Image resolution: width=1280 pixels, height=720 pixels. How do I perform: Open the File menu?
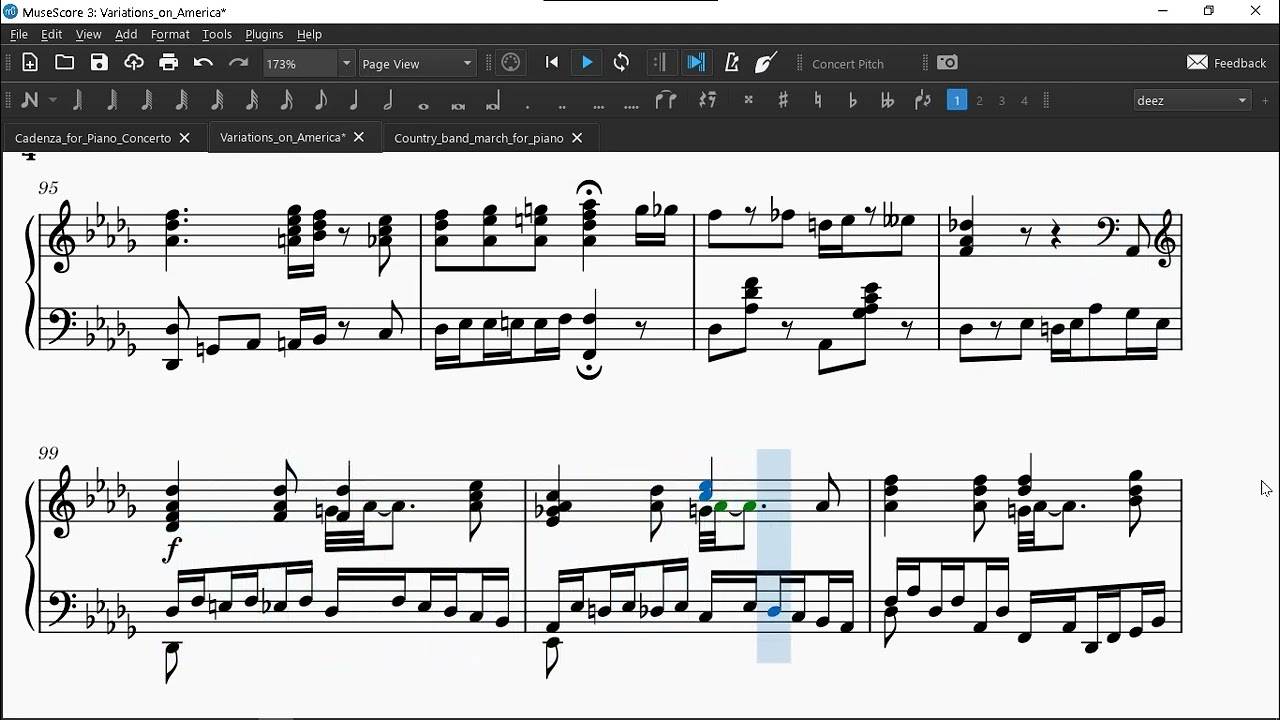pos(19,34)
